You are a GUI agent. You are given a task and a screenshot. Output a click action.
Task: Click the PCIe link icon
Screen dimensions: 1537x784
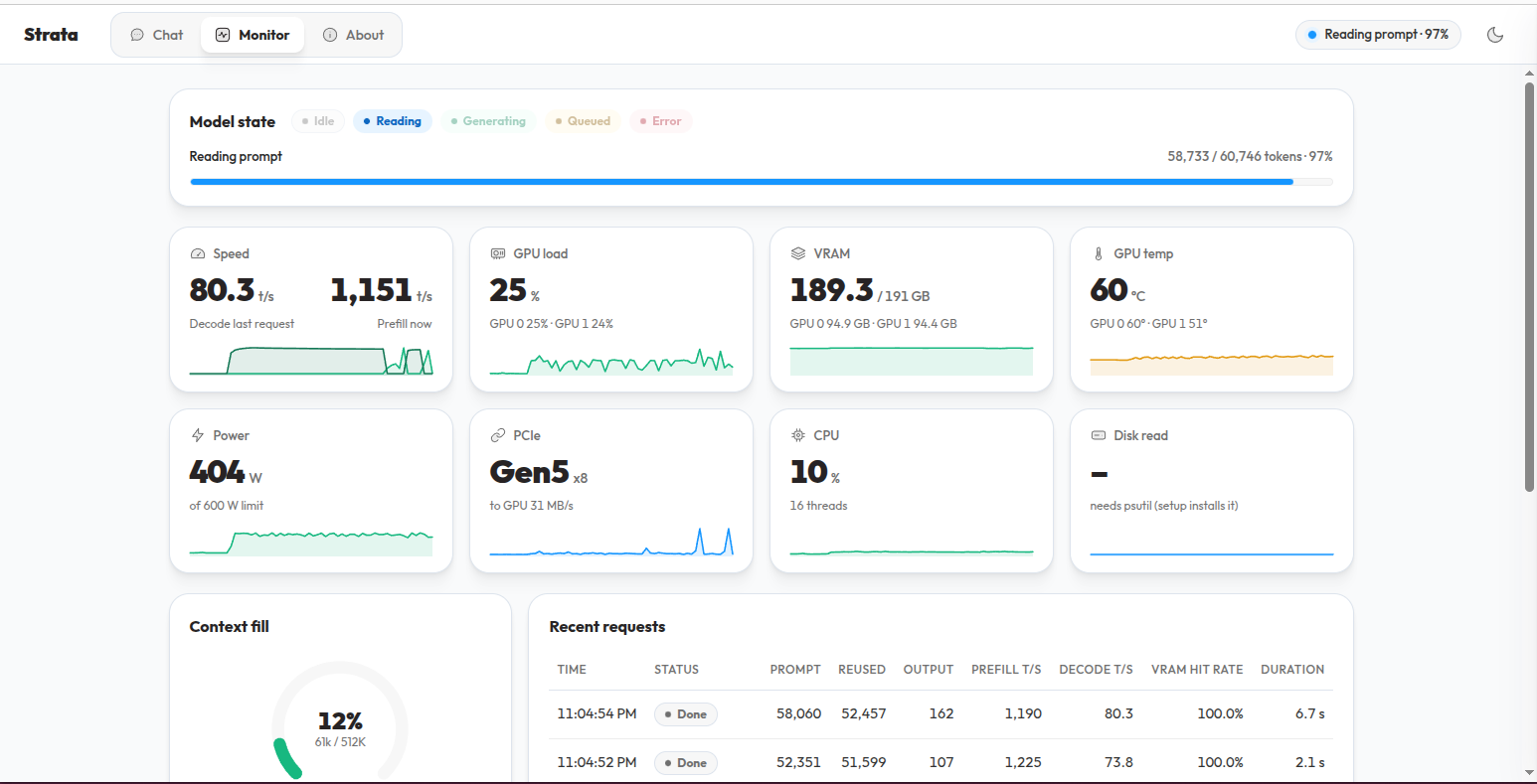(x=498, y=436)
